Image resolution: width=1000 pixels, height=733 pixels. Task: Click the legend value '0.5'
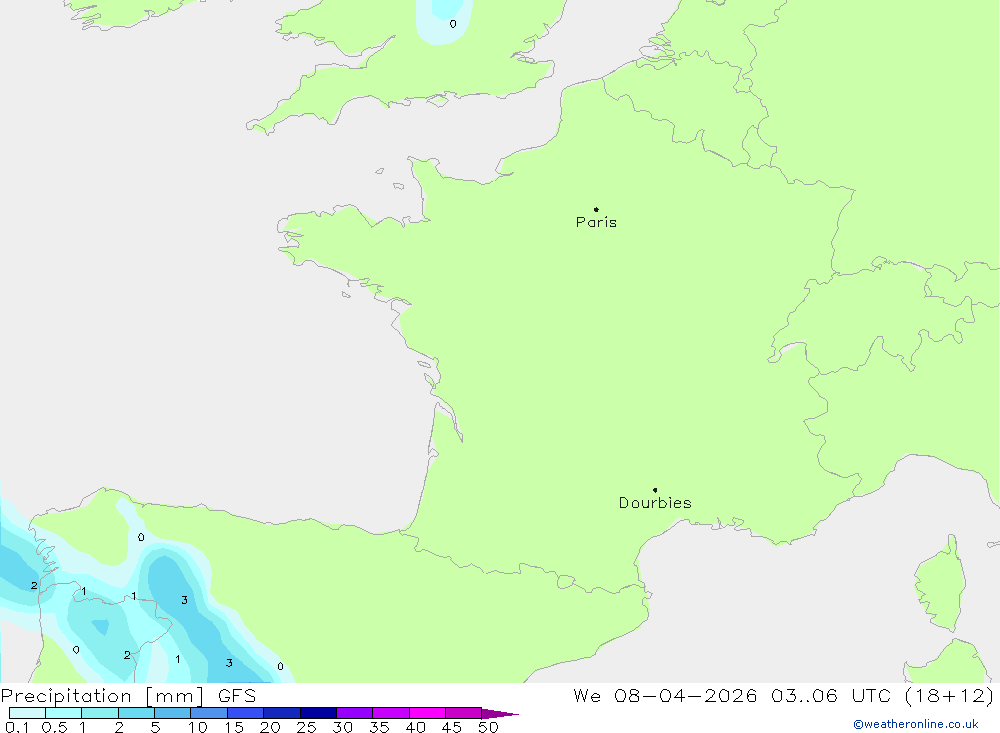(x=54, y=727)
